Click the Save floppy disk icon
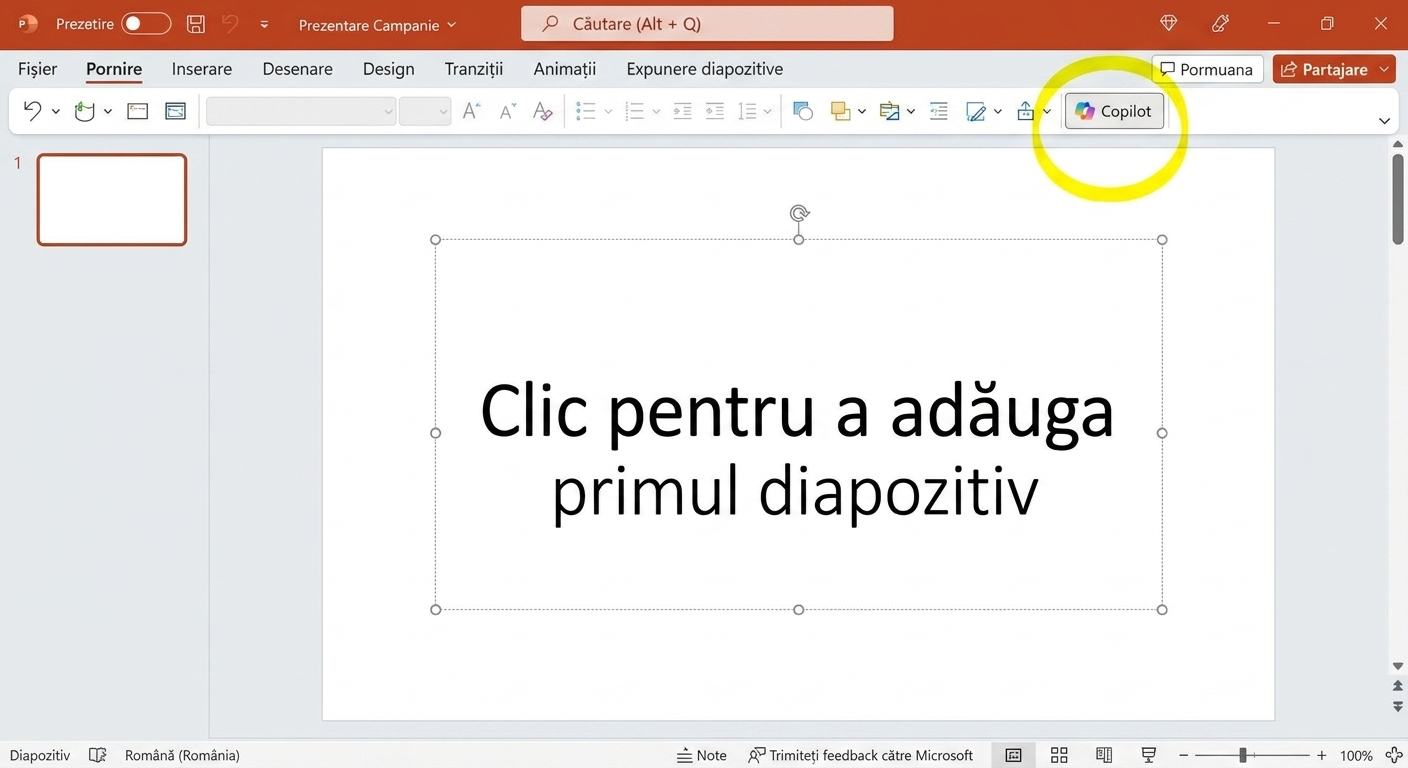Image resolution: width=1408 pixels, height=768 pixels. coord(196,24)
